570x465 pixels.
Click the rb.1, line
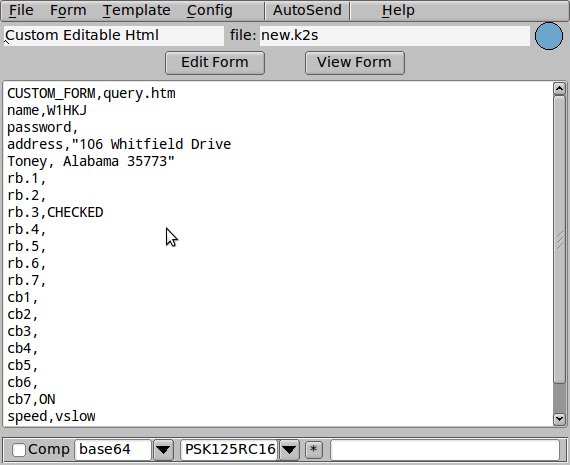click(27, 179)
